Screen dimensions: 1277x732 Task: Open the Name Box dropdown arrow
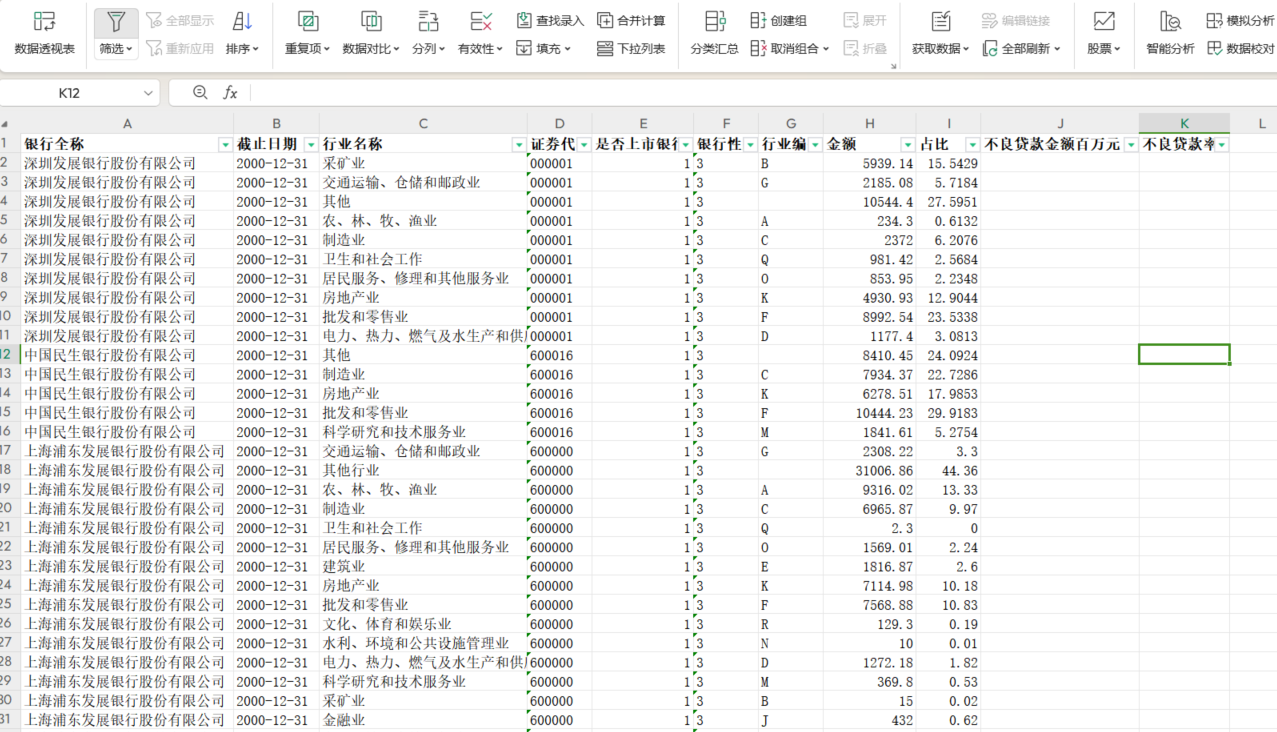[149, 93]
